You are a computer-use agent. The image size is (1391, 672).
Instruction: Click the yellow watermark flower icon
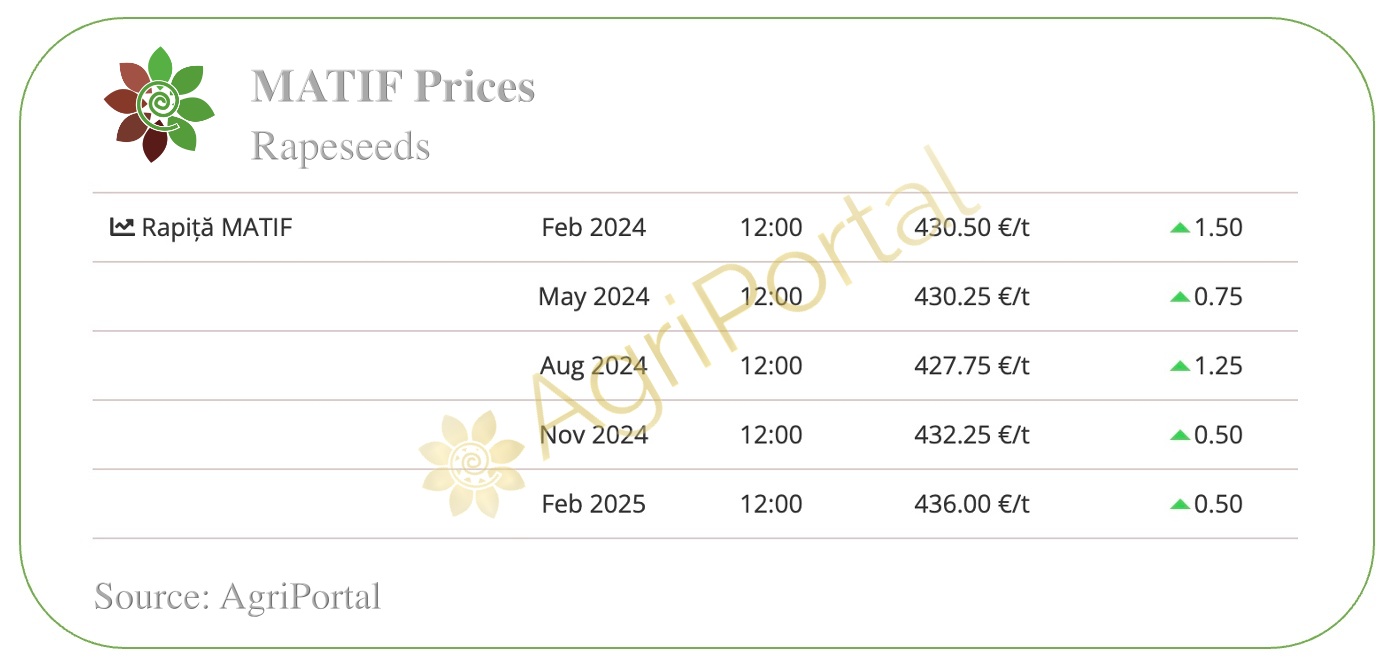472,463
